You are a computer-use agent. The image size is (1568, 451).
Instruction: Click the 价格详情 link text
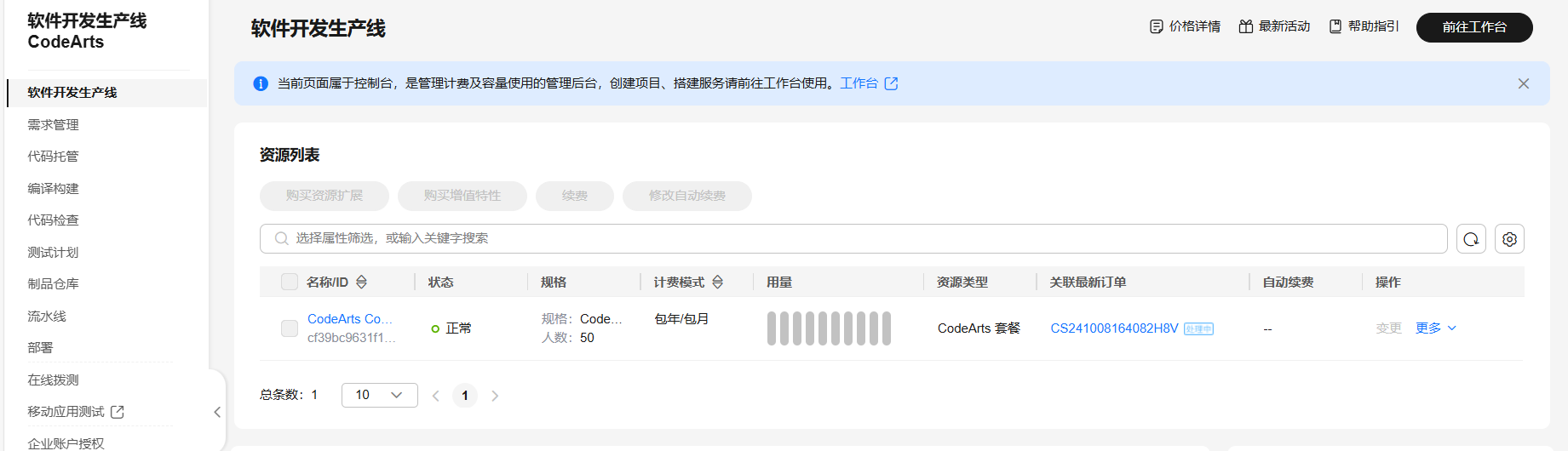pos(1195,26)
